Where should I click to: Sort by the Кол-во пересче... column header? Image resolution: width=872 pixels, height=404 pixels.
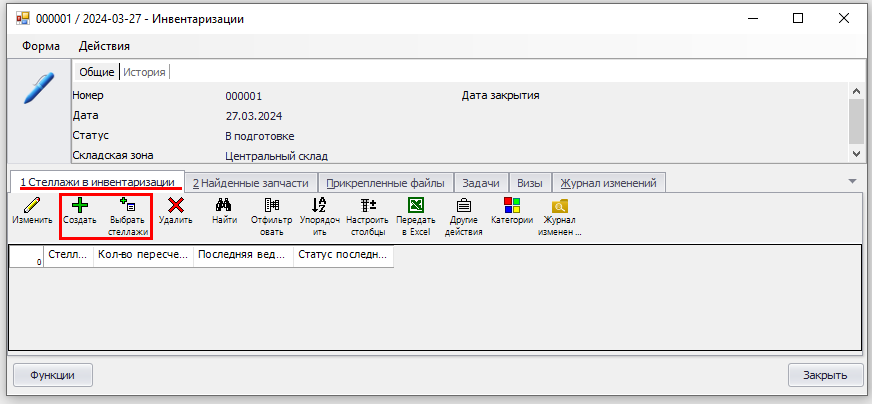tap(143, 255)
